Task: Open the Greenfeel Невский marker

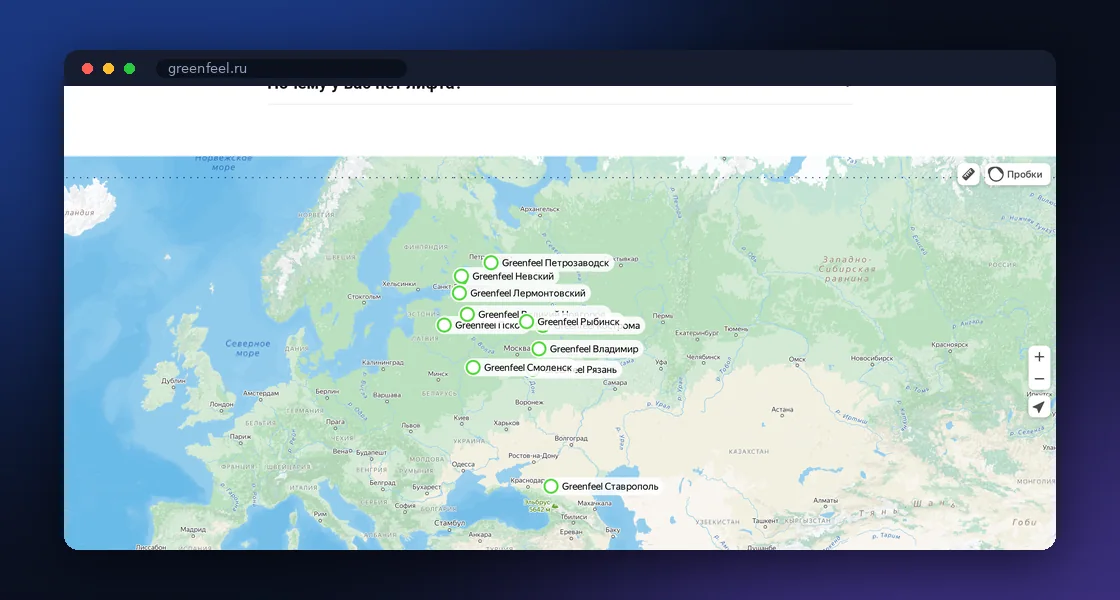Action: tap(461, 276)
